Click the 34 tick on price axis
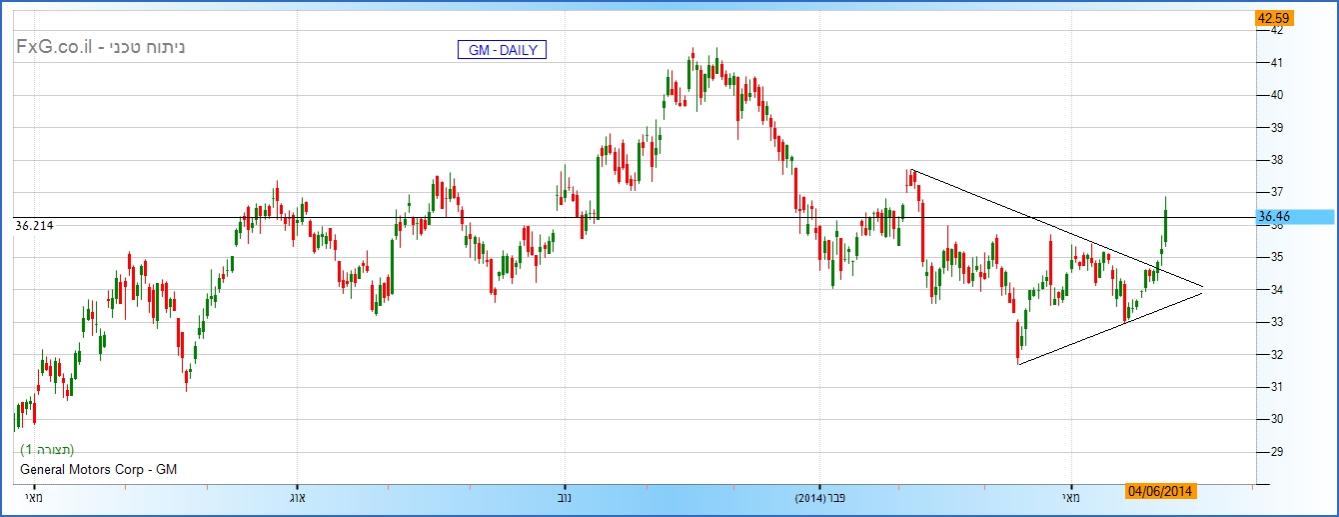1339x517 pixels. coord(1276,290)
